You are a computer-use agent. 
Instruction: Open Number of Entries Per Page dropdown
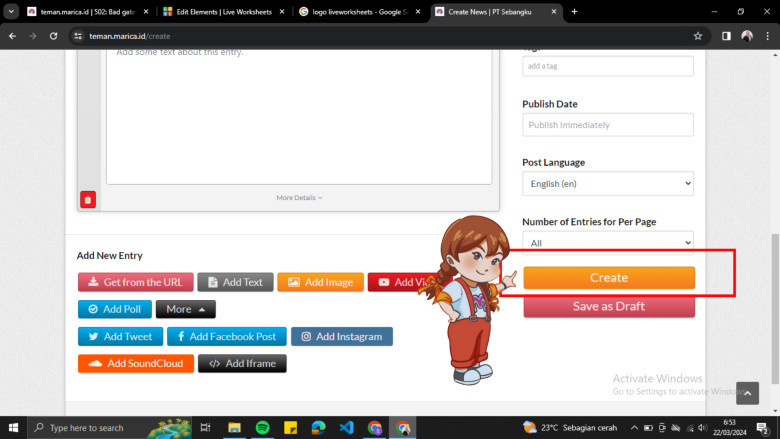(x=607, y=242)
